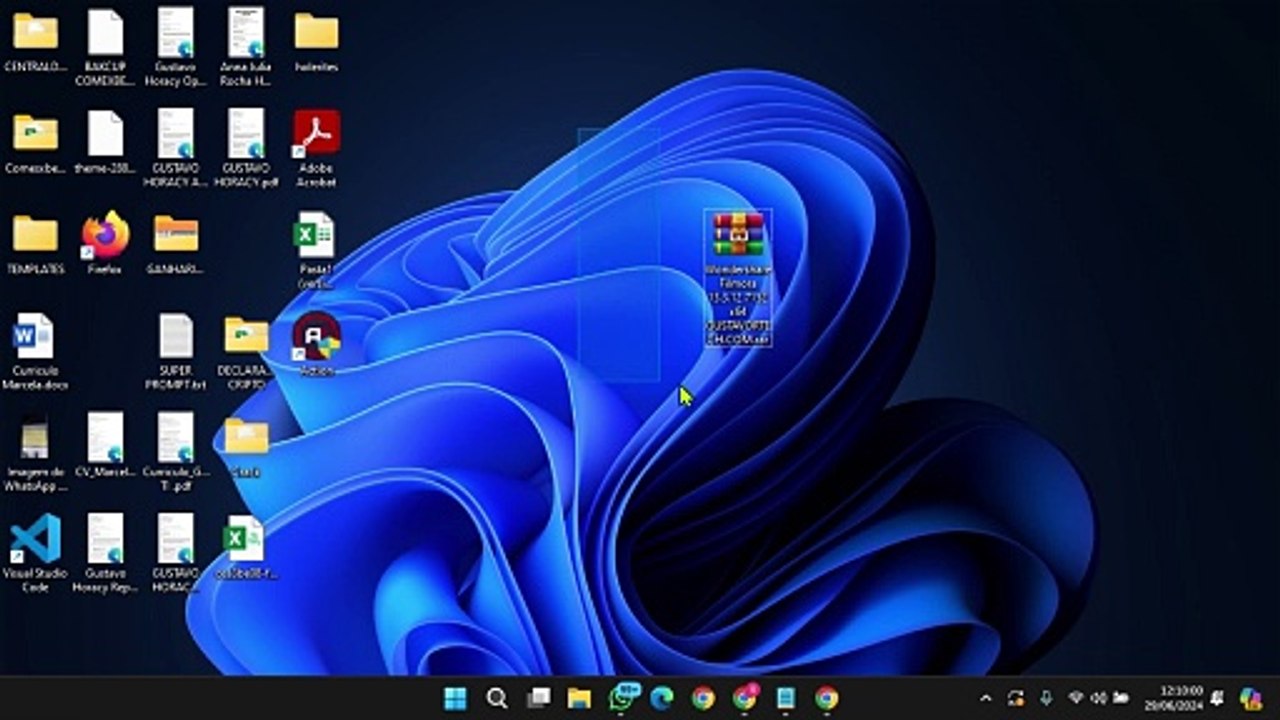
Task: Open the Visual Studio Code shortcut
Action: pos(36,540)
